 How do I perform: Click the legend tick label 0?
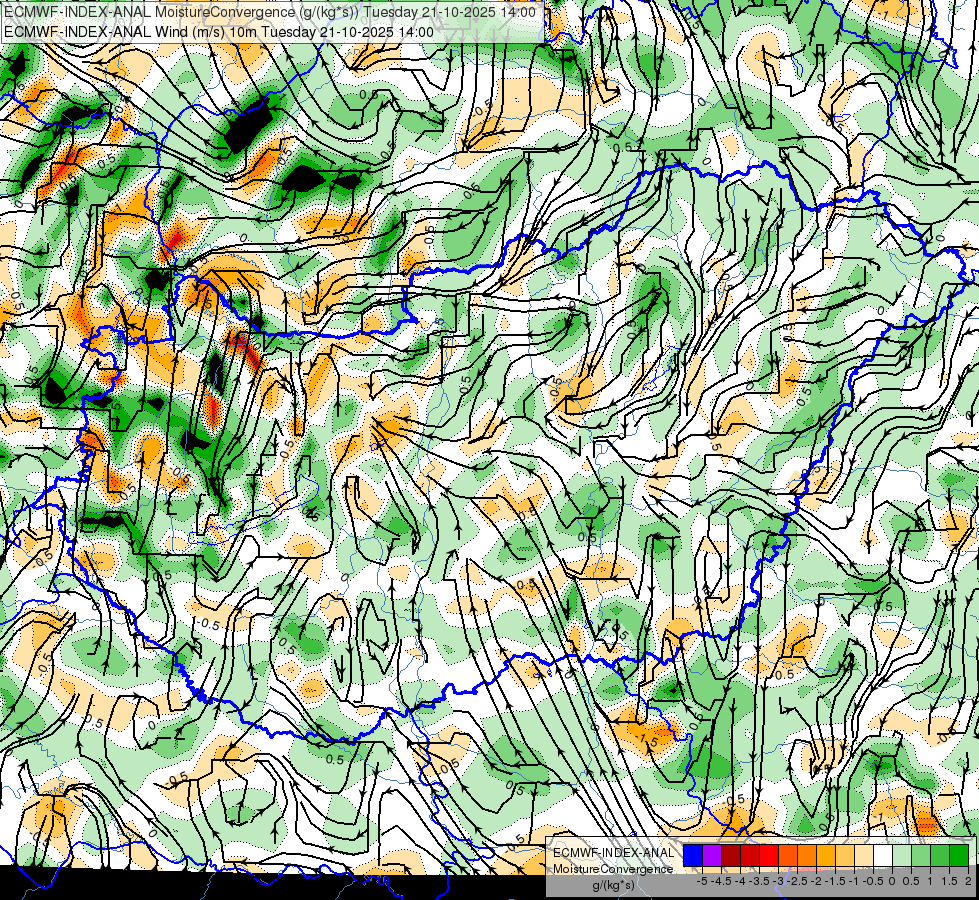892,881
